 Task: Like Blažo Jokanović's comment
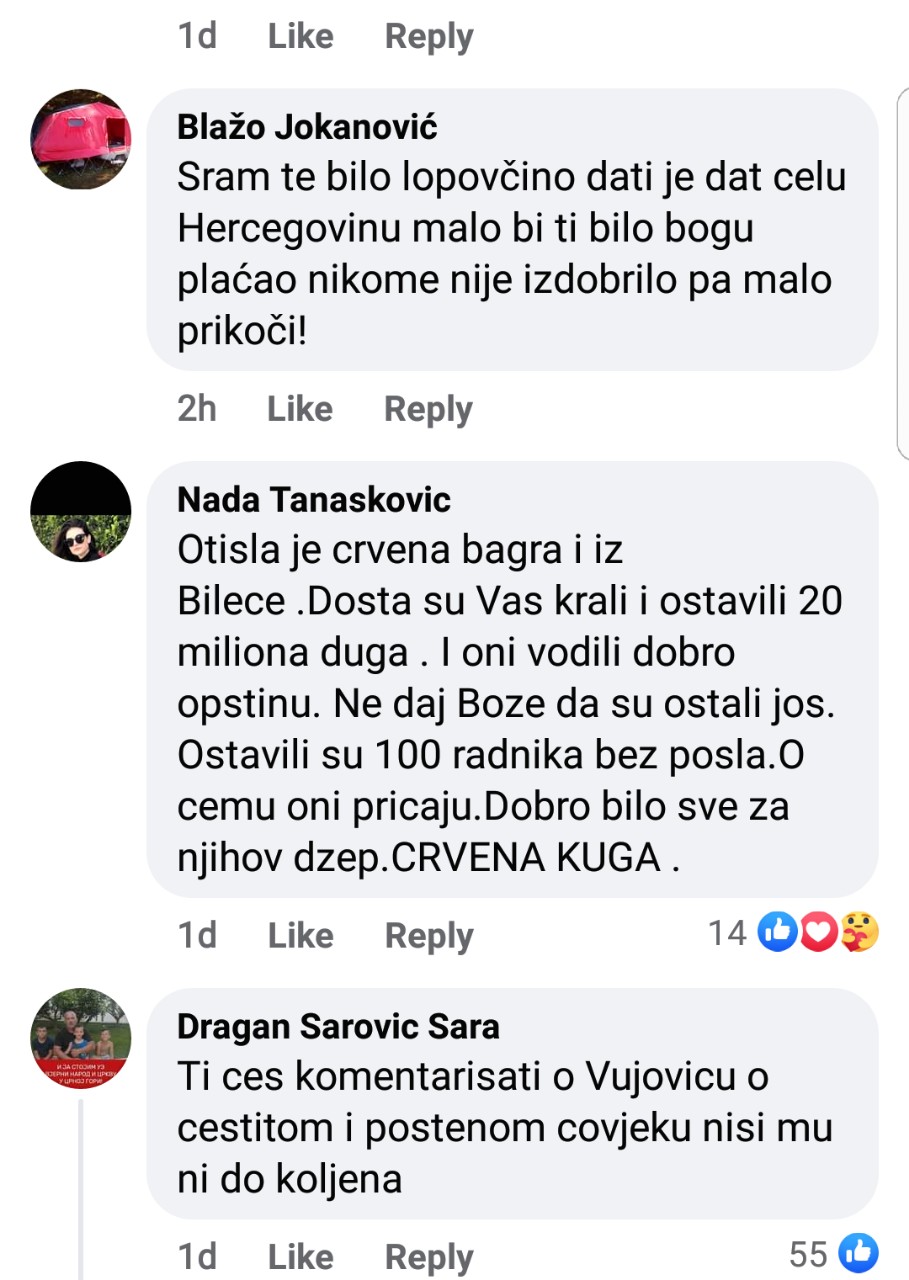(x=300, y=408)
